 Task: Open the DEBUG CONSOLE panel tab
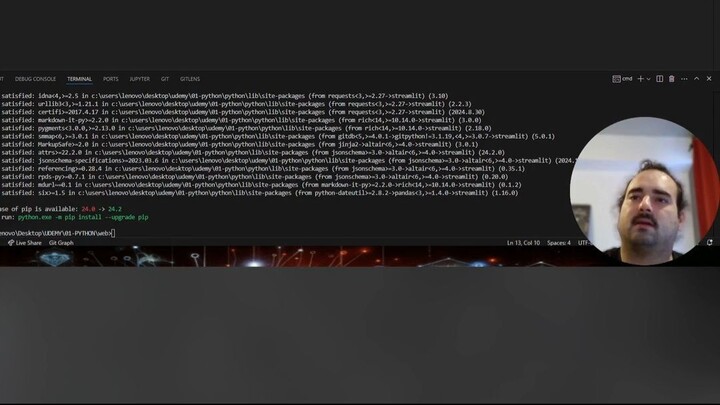click(x=35, y=79)
